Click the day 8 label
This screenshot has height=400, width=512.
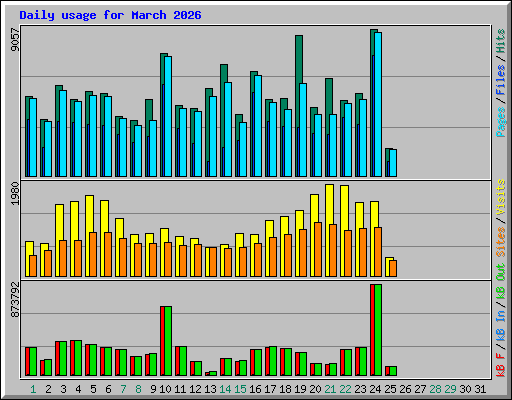tap(138, 389)
